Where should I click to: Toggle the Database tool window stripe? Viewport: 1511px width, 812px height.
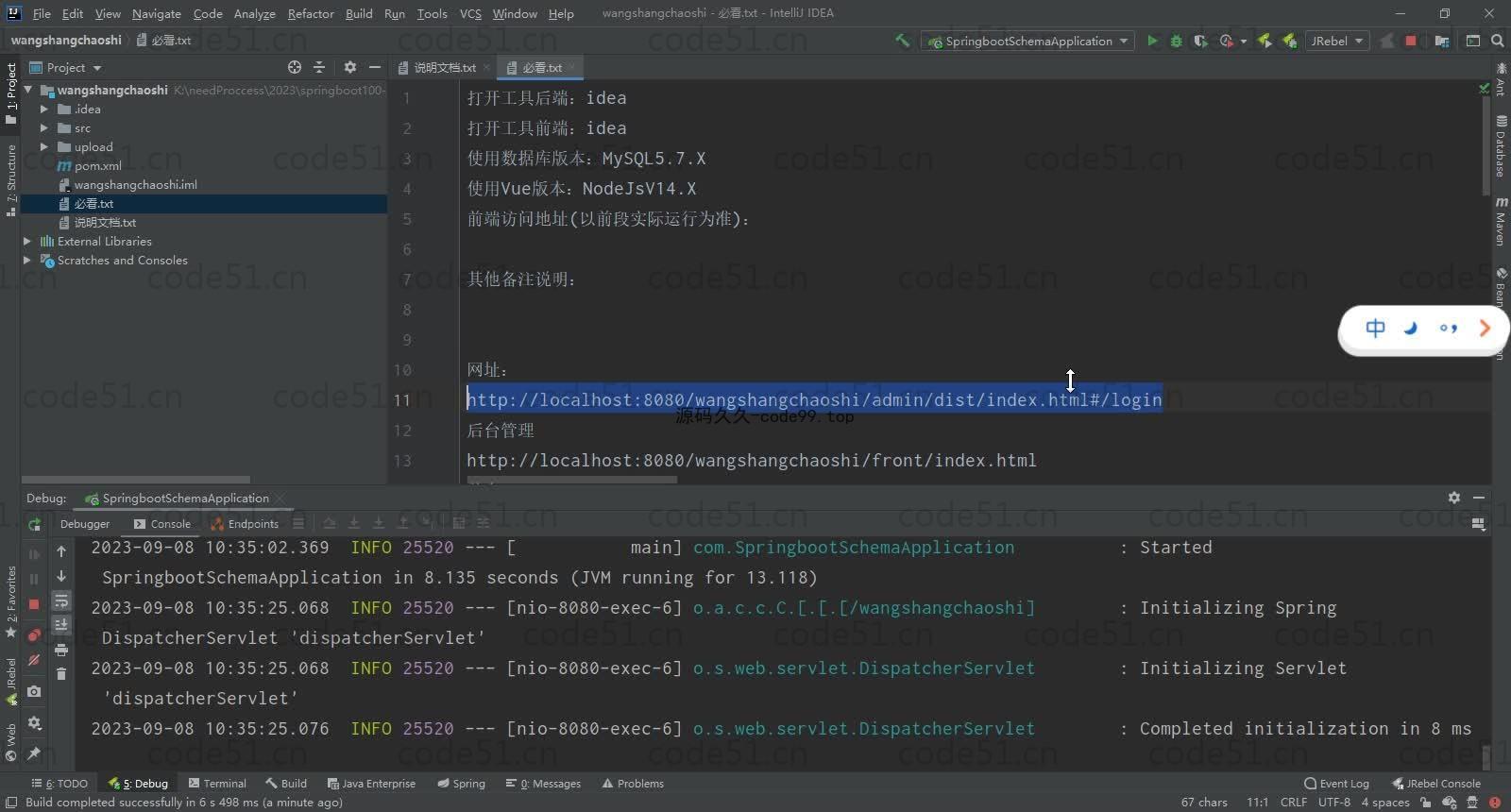[x=1501, y=146]
